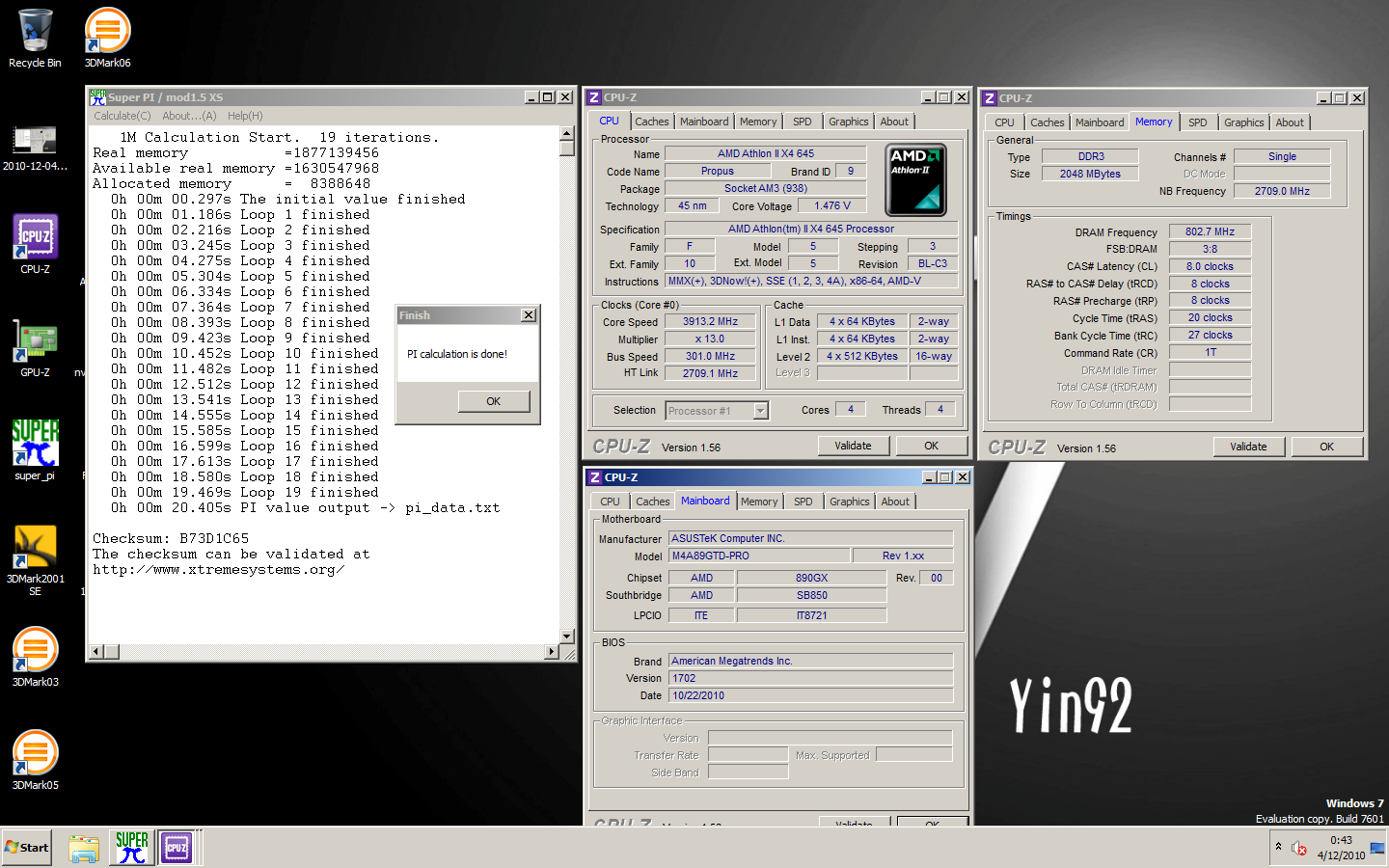The height and width of the screenshot is (868, 1389).
Task: Launch 3DMark05 desktop shortcut
Action: [x=35, y=760]
